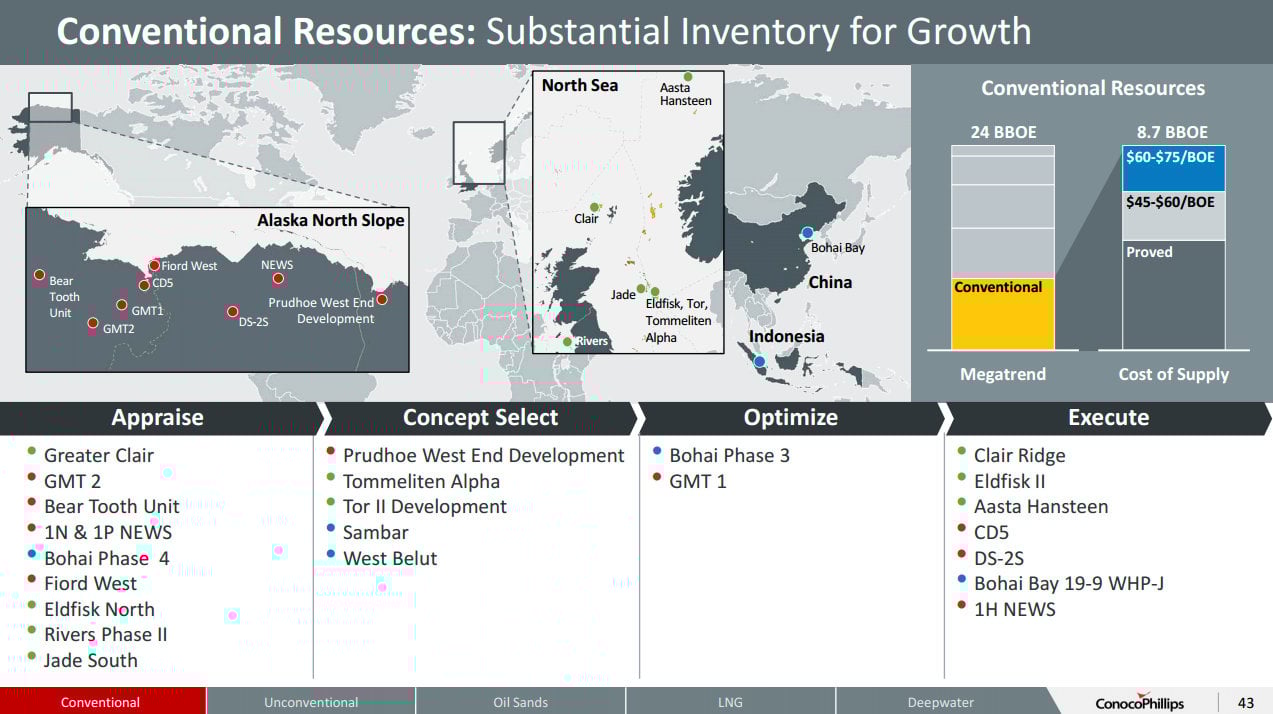Screen dimensions: 1273x714
Task: Click the ConocoPhillips logo
Action: pyautogui.click(x=1139, y=703)
